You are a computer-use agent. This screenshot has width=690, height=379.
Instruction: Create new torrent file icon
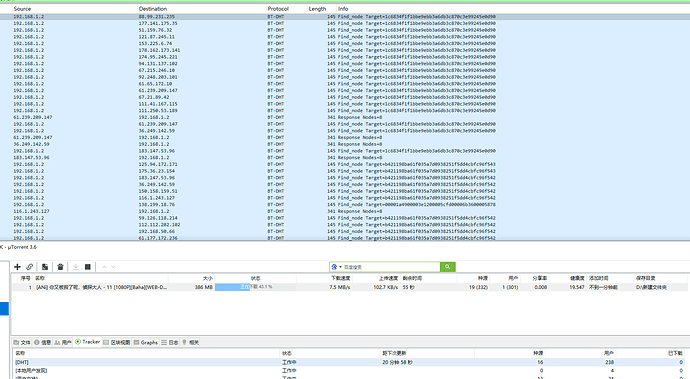coord(45,267)
